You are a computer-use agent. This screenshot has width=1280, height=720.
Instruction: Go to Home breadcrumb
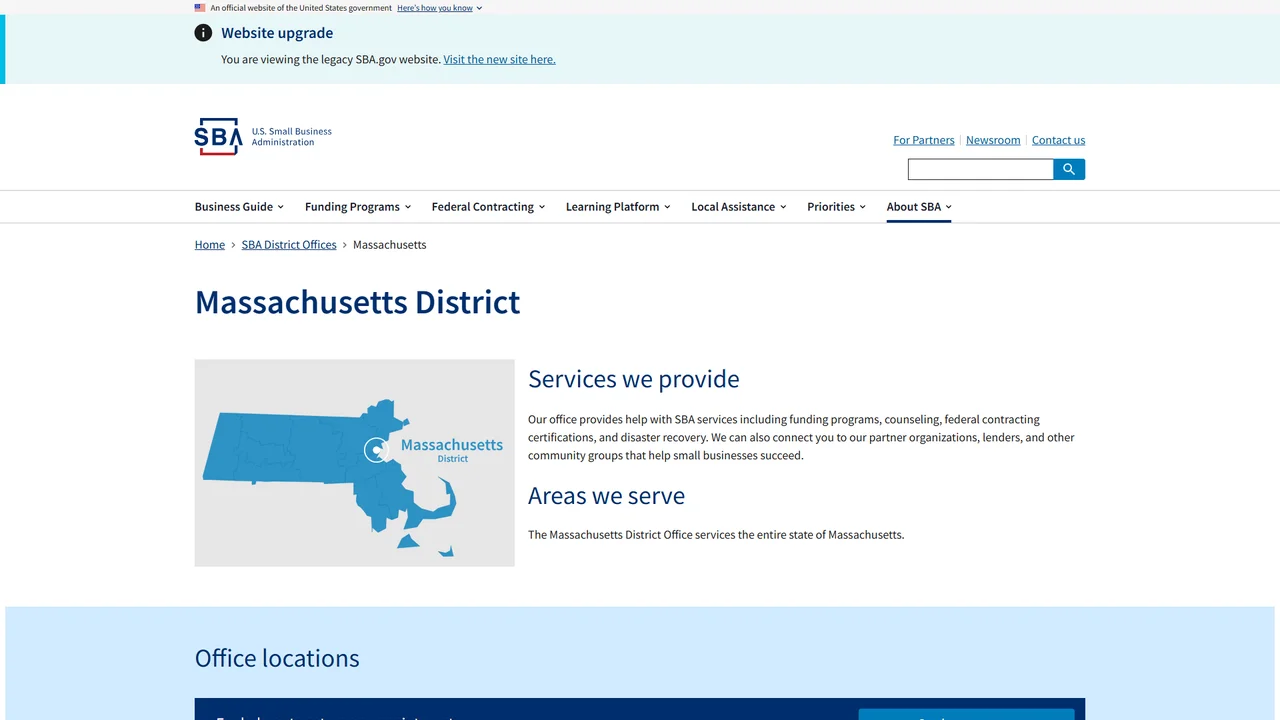[x=210, y=245]
